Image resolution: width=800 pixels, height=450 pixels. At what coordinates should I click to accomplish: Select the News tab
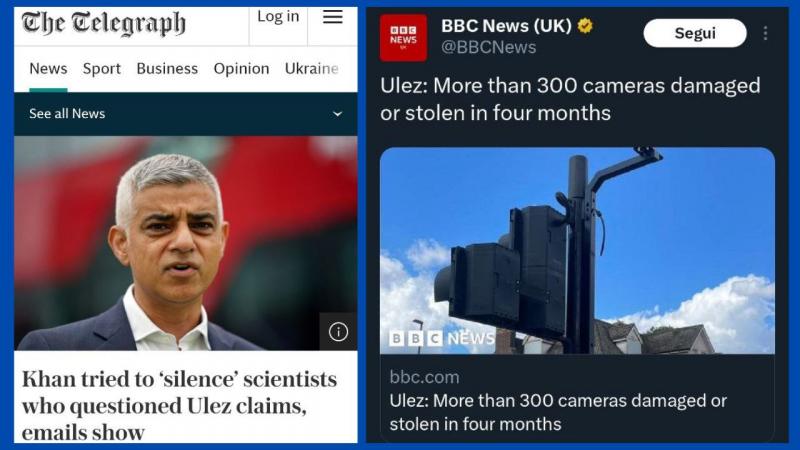click(x=48, y=68)
